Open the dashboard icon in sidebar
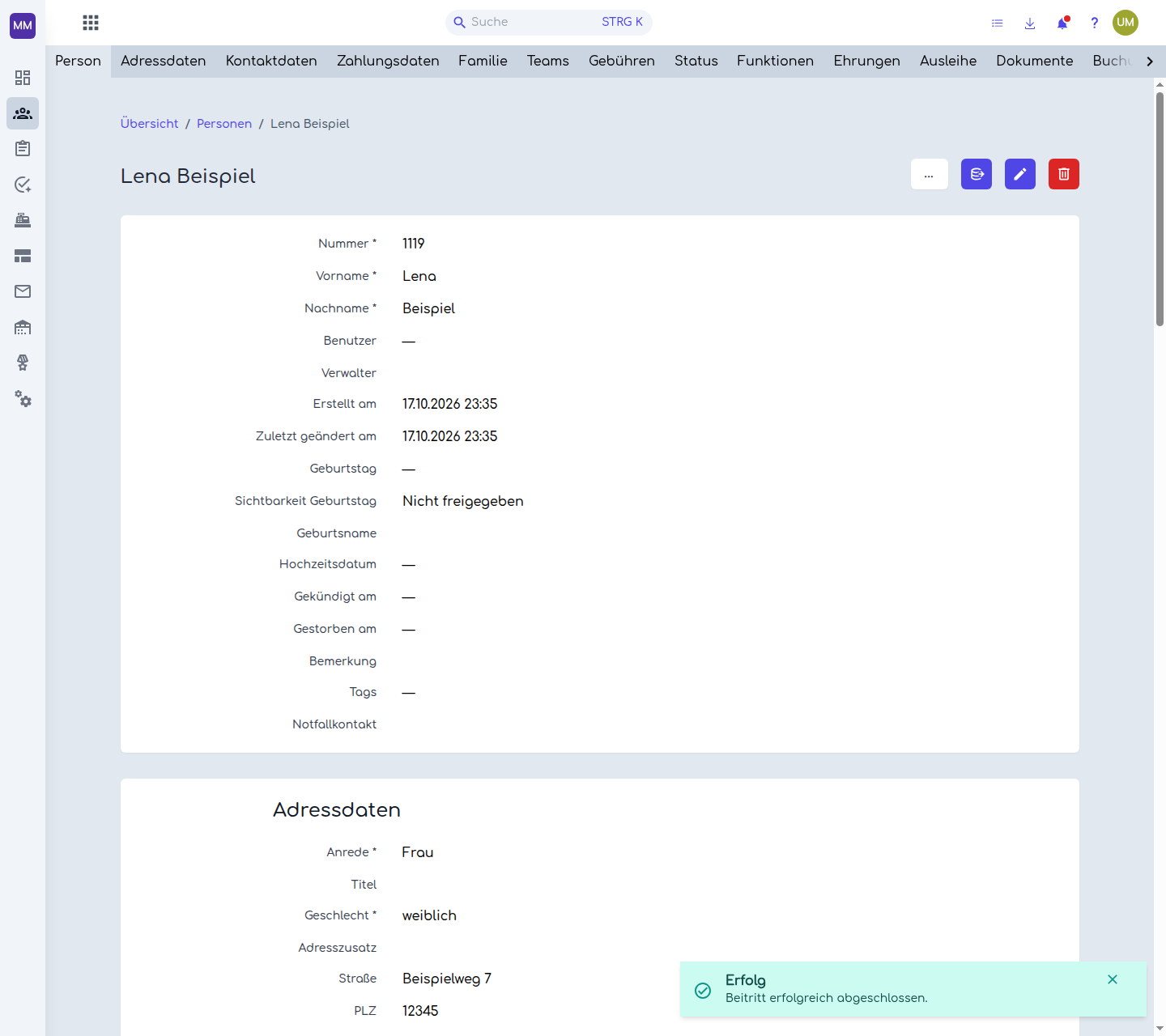The width and height of the screenshot is (1166, 1036). click(x=23, y=78)
